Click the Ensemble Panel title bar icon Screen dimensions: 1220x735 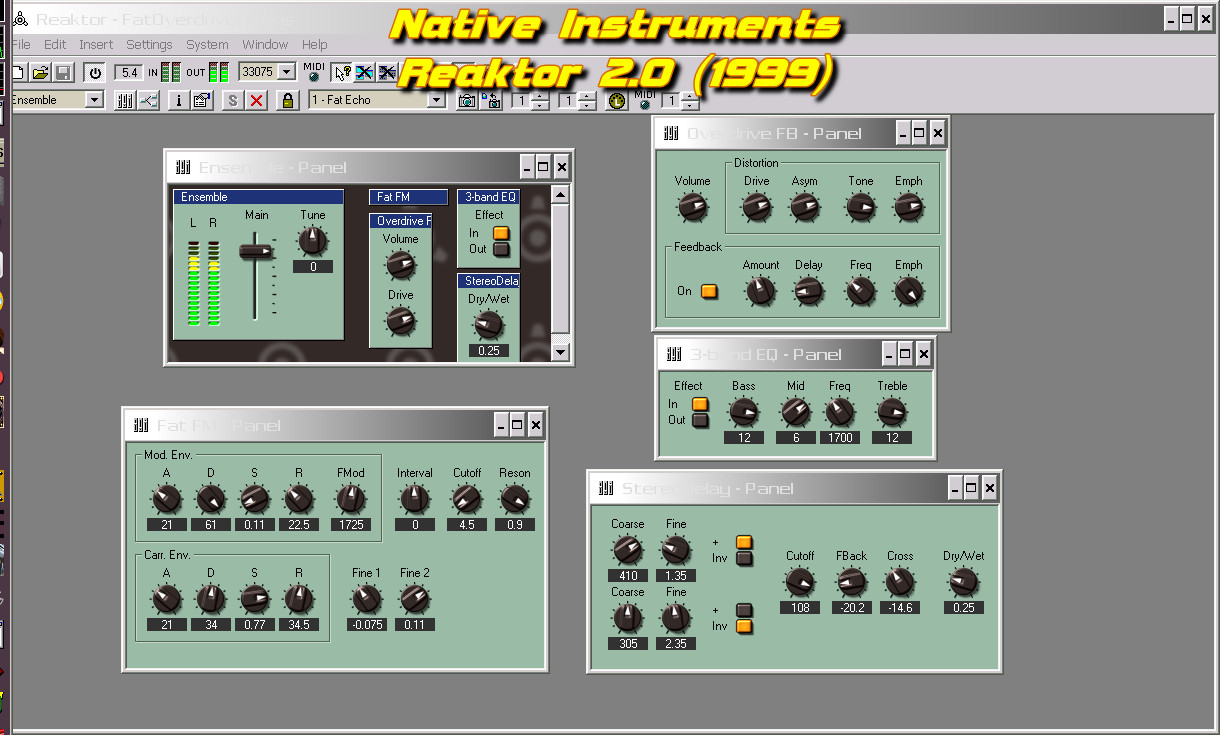point(183,167)
